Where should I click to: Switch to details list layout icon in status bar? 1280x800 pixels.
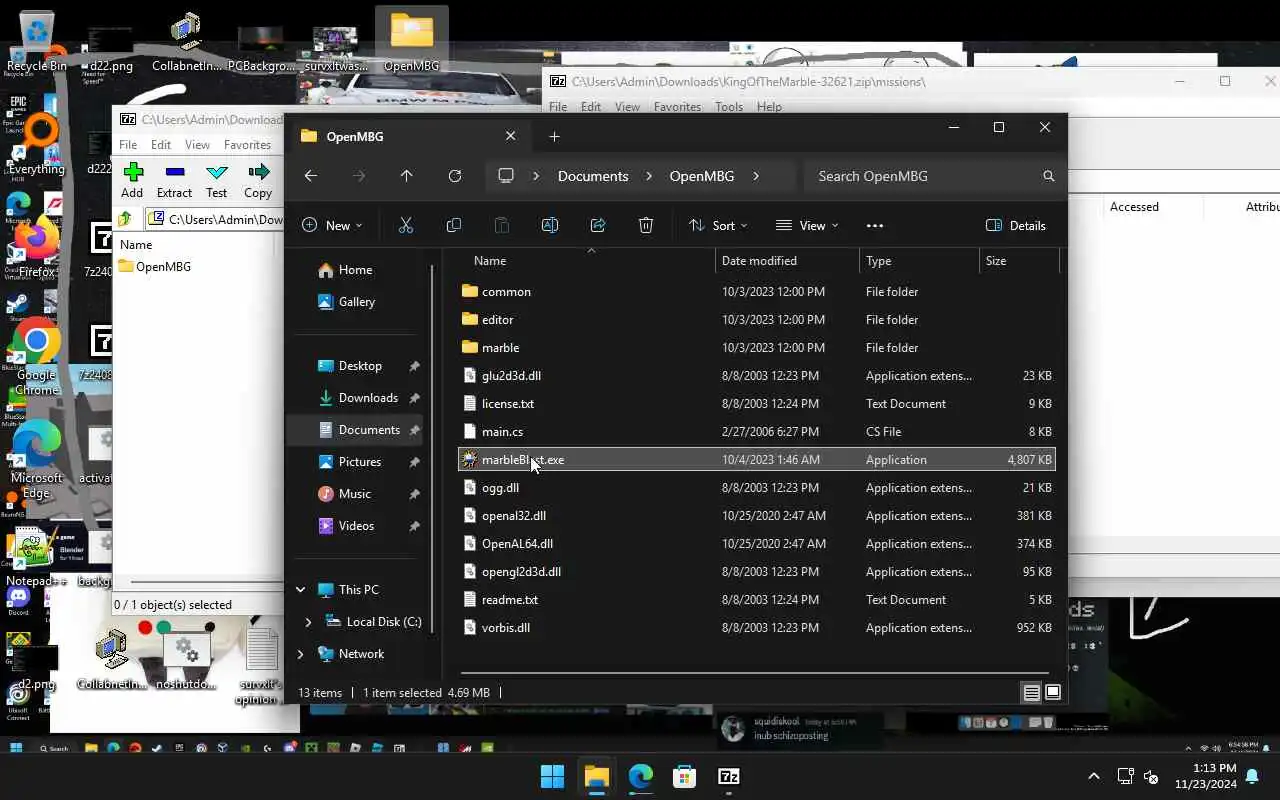pyautogui.click(x=1031, y=692)
